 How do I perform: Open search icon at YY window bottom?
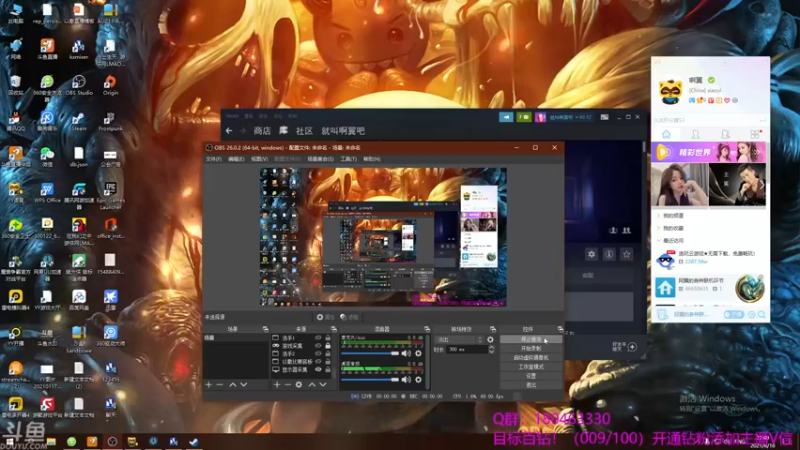click(x=762, y=315)
